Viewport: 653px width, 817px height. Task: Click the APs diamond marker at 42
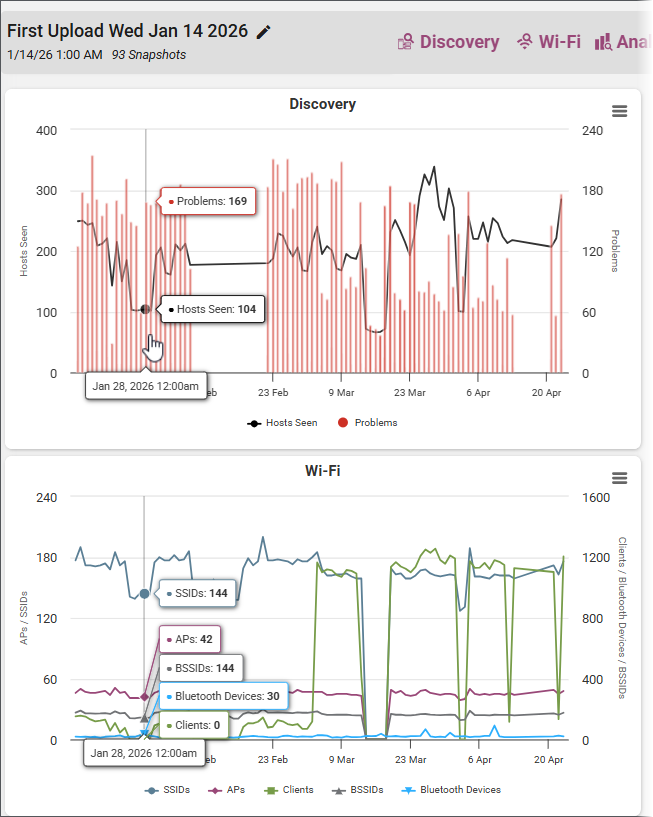click(x=144, y=697)
